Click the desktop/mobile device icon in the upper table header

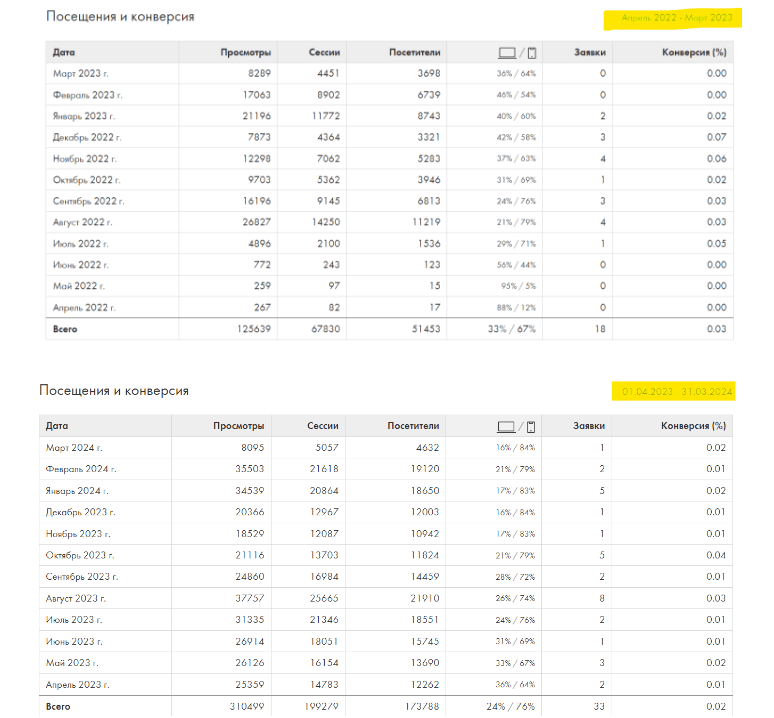click(x=517, y=52)
